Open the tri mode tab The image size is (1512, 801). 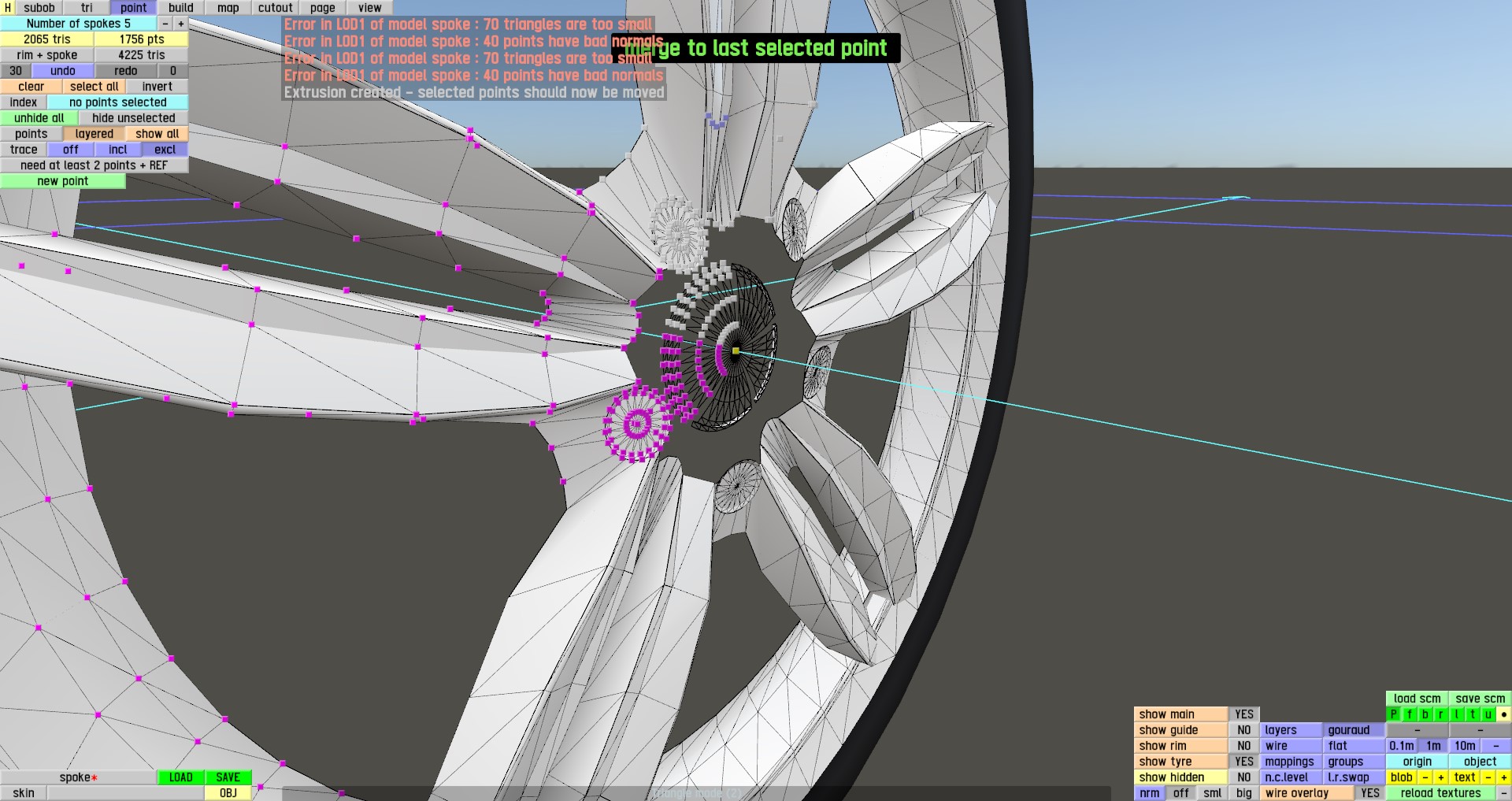[x=87, y=8]
